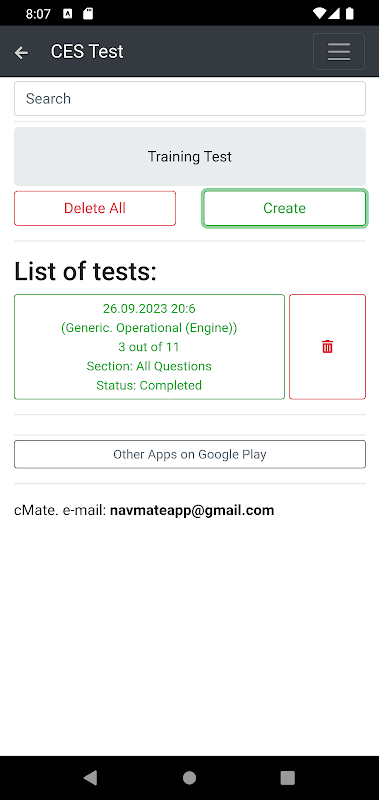
Task: Open the hamburger menu
Action: click(x=339, y=52)
